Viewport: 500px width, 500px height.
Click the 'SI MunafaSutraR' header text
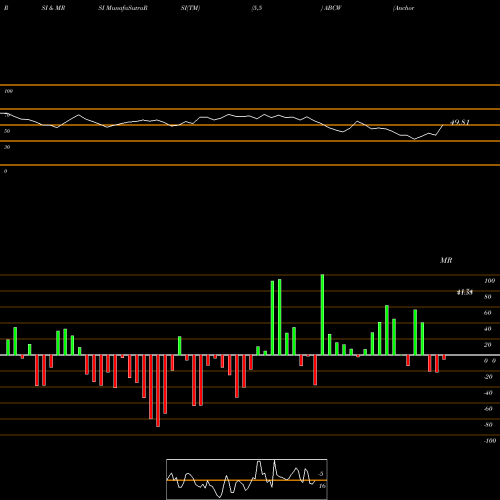pos(123,8)
